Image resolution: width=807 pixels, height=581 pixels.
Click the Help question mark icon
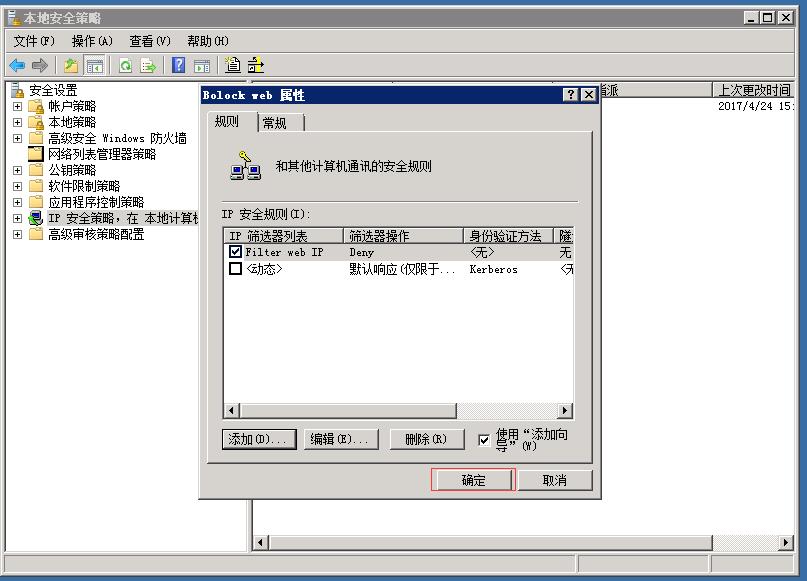[x=177, y=67]
